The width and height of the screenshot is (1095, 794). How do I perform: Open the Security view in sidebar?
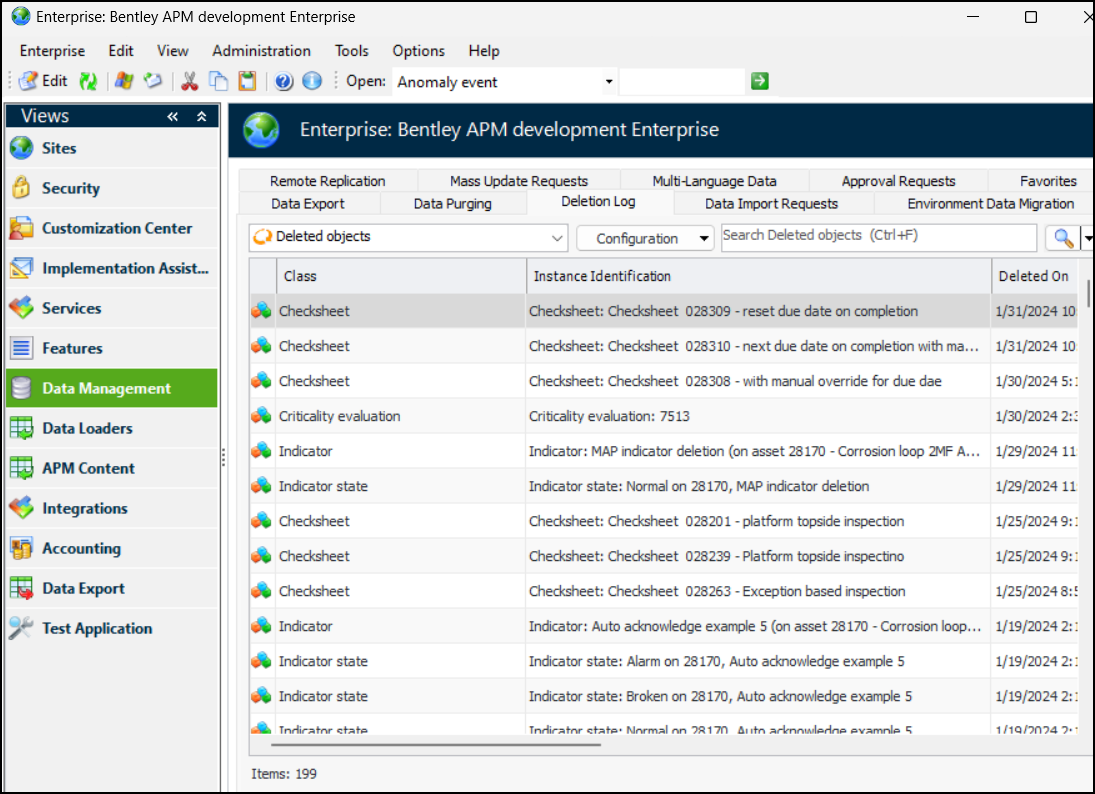70,188
